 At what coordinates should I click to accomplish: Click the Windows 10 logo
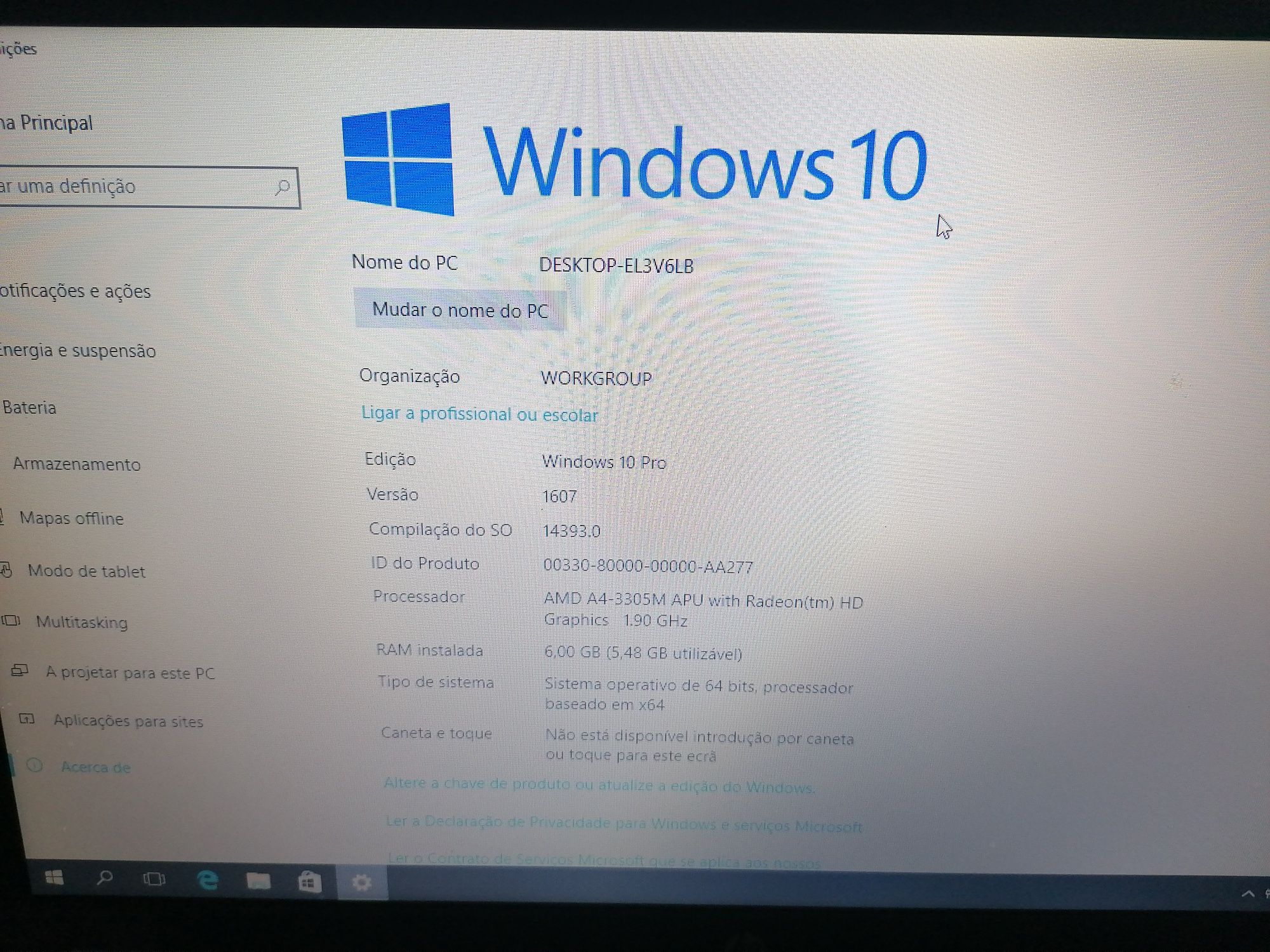click(634, 160)
